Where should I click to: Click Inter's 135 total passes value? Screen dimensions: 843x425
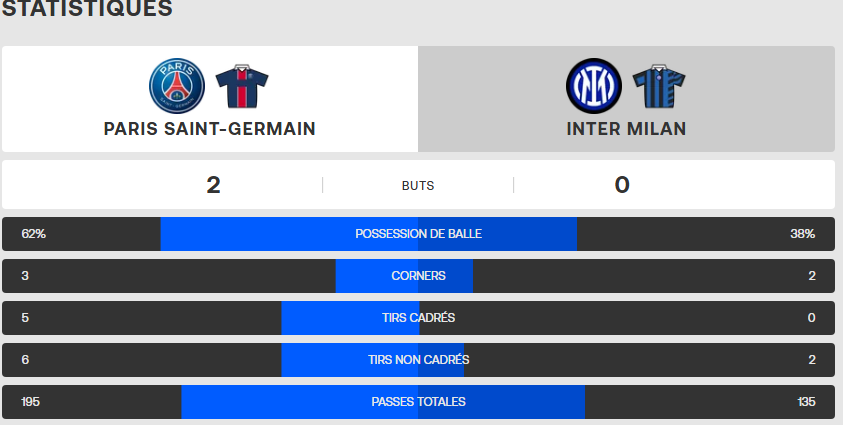click(806, 402)
